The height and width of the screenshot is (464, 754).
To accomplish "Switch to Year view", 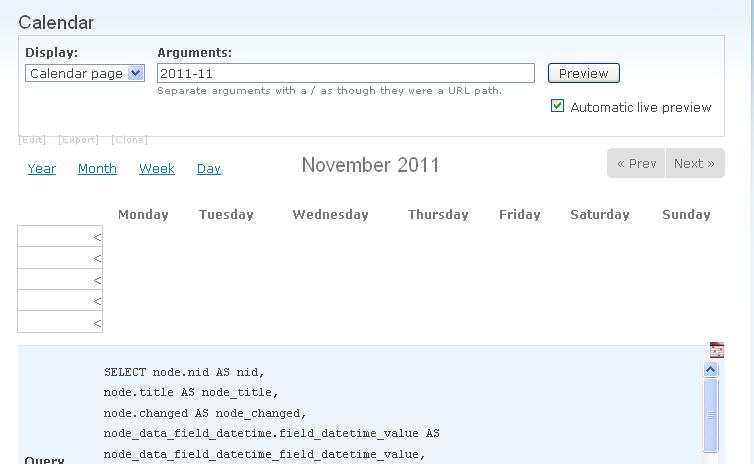I will (x=42, y=169).
